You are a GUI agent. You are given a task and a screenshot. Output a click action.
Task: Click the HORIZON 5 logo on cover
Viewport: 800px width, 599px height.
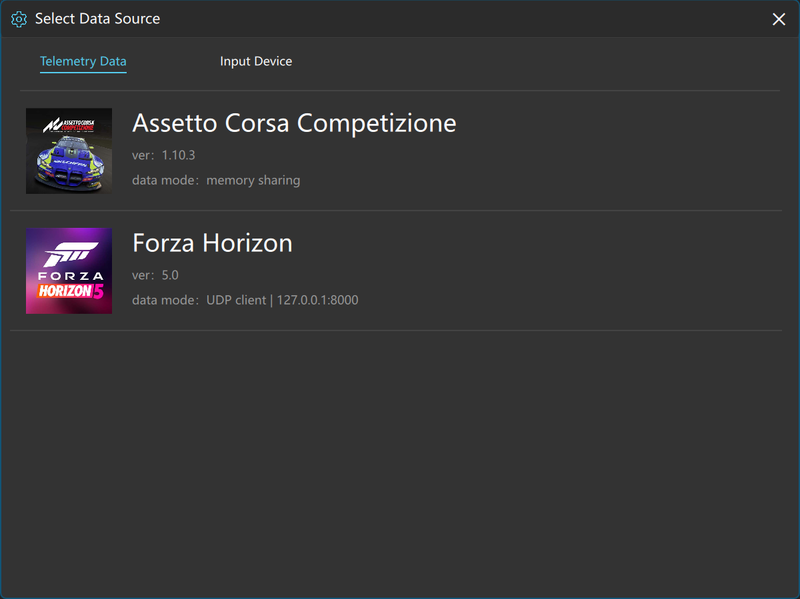[69, 292]
